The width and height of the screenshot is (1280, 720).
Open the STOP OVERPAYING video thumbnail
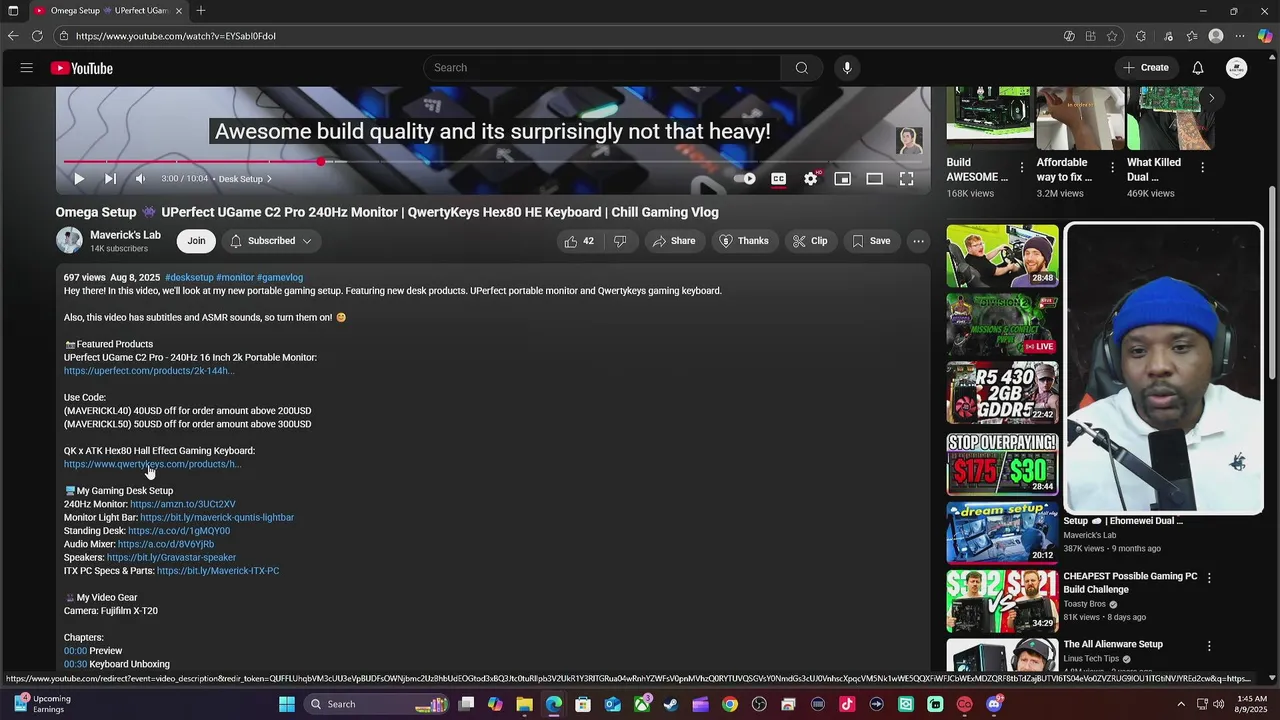pyautogui.click(x=1002, y=464)
